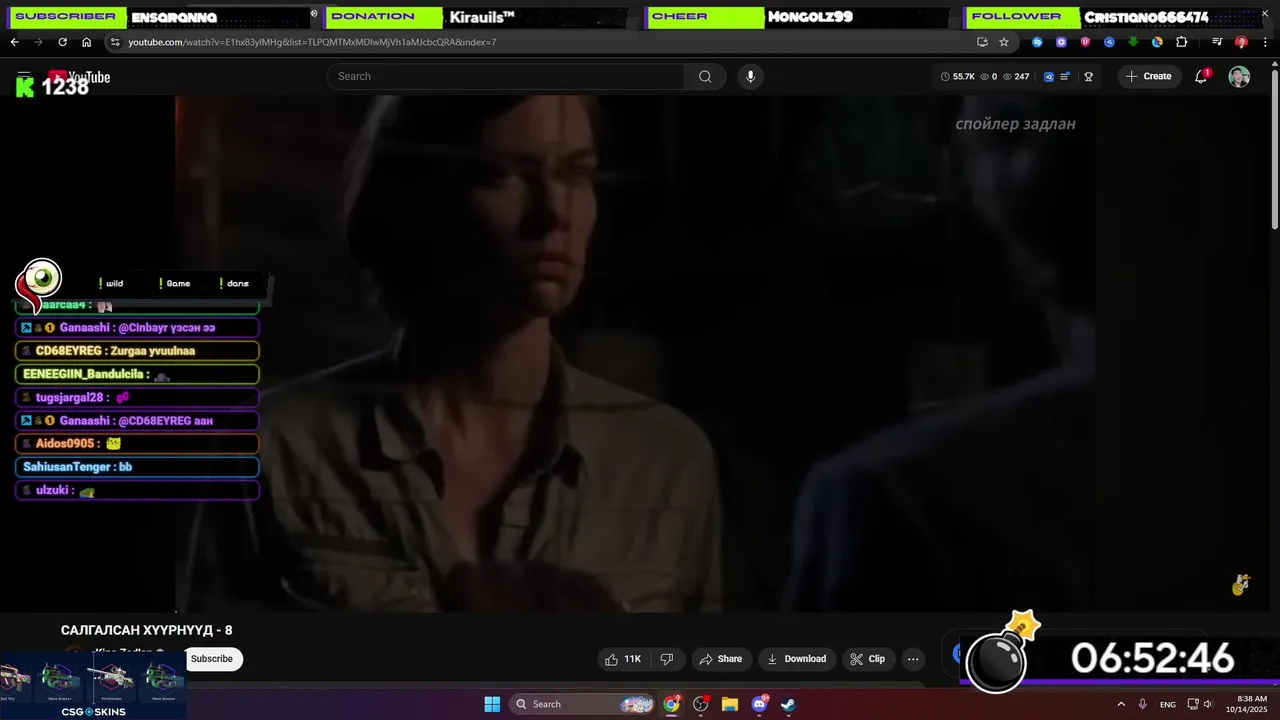Image resolution: width=1280 pixels, height=720 pixels.
Task: Open the purple gear extension
Action: coord(1061,42)
